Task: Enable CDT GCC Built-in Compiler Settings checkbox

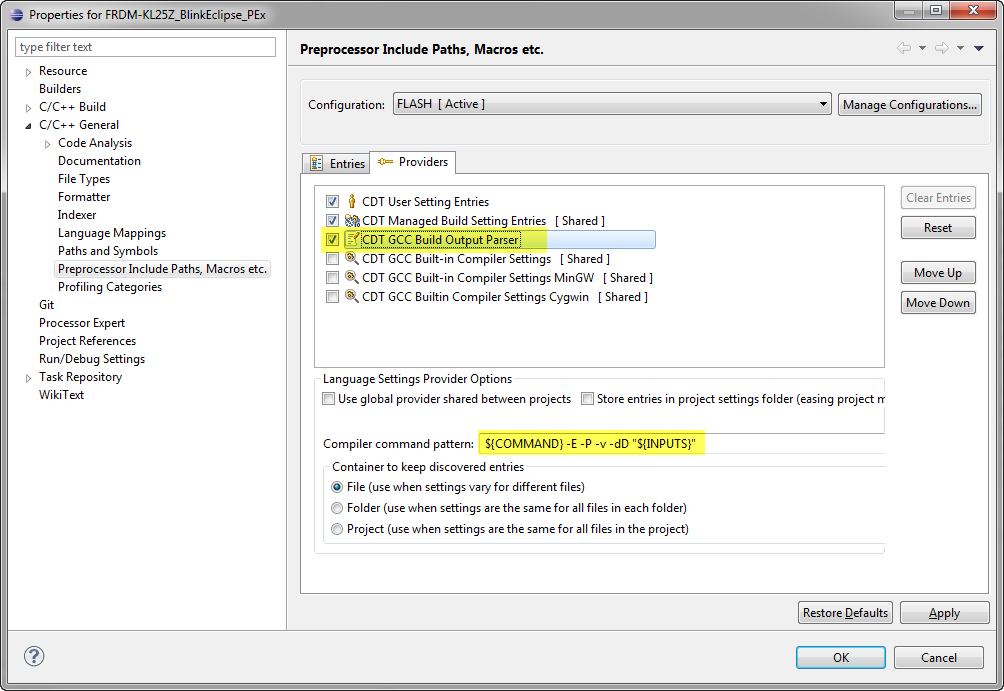Action: coord(332,259)
